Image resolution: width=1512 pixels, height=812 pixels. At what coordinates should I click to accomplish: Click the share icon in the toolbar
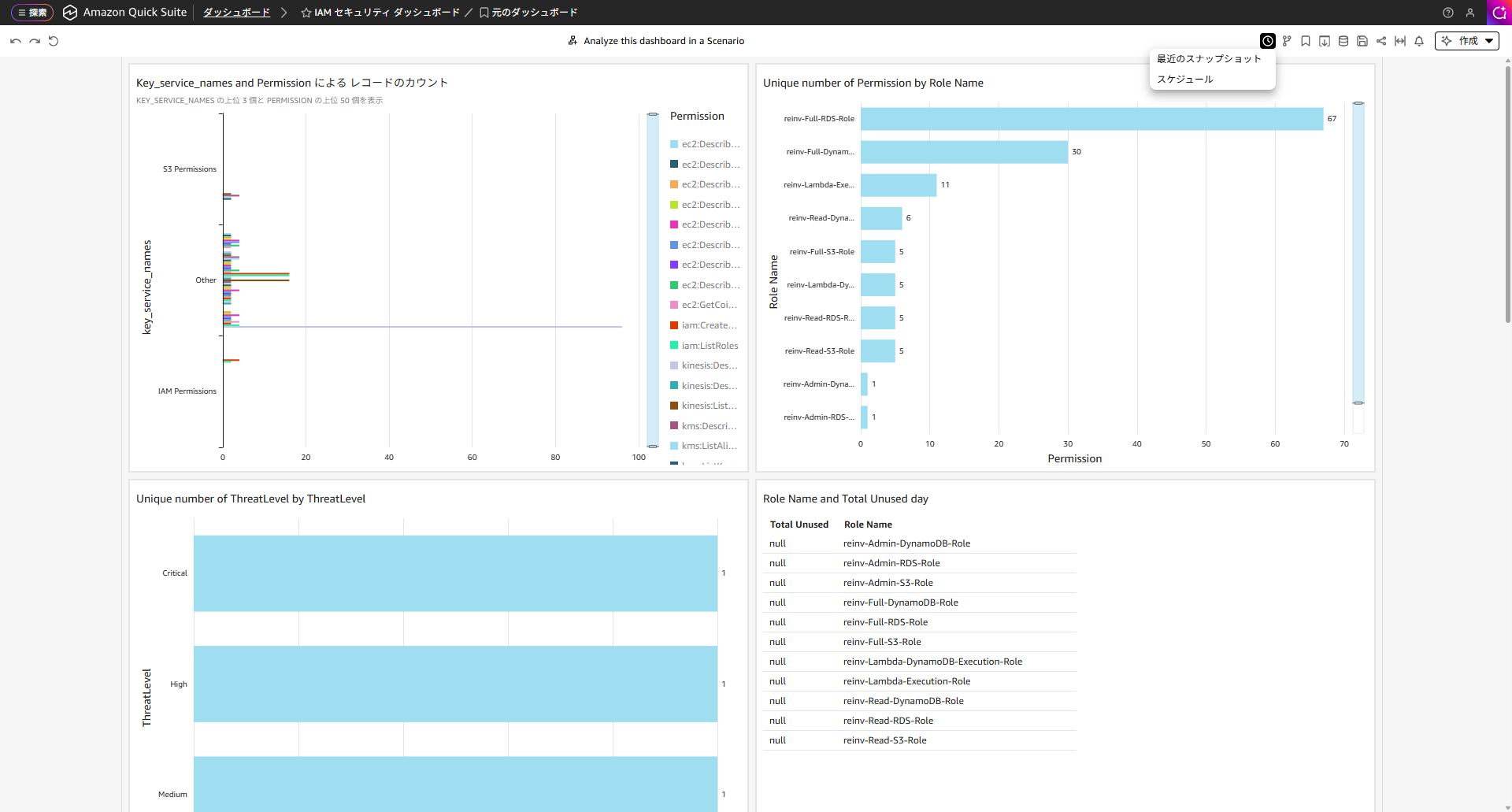pos(1381,41)
